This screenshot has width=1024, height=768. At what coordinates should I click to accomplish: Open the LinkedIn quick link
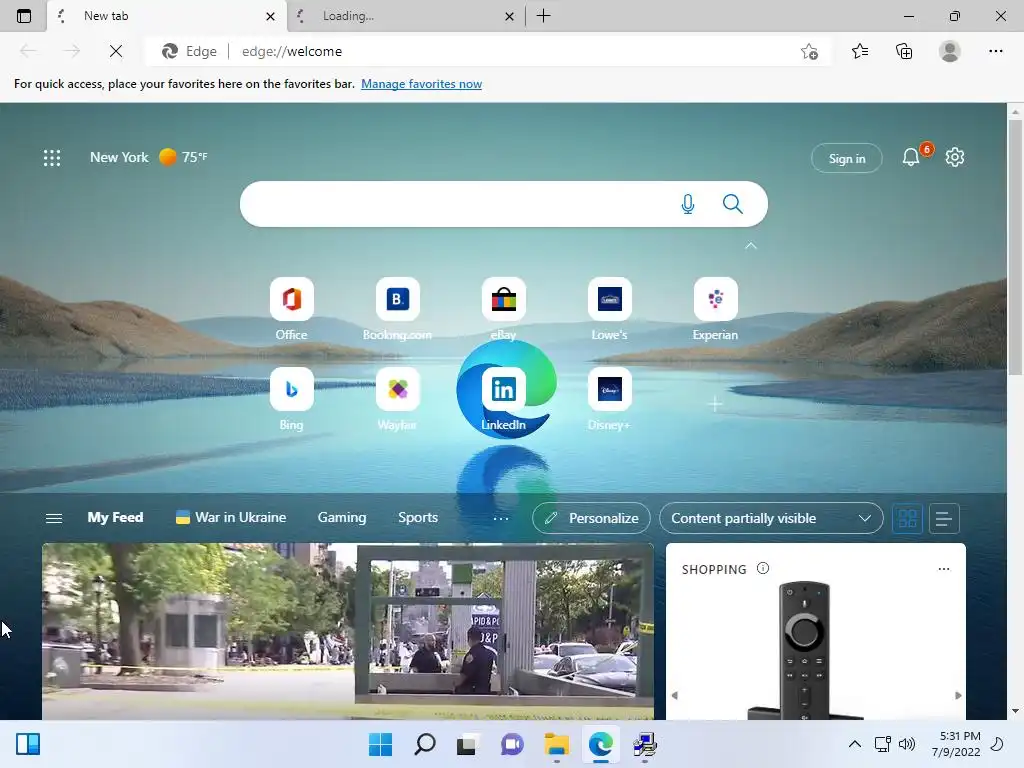[504, 400]
